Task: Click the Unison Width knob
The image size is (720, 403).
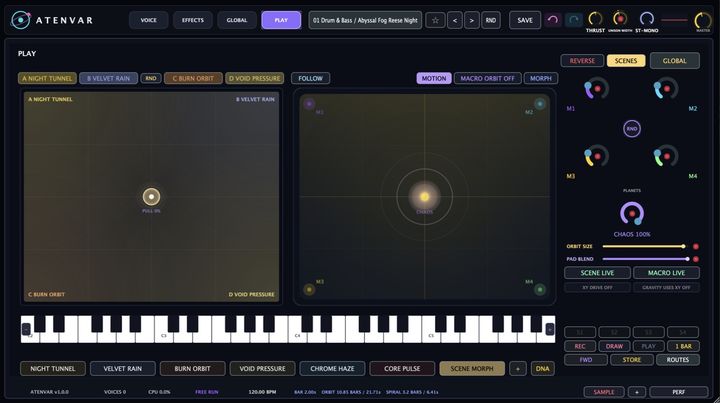Action: (620, 19)
